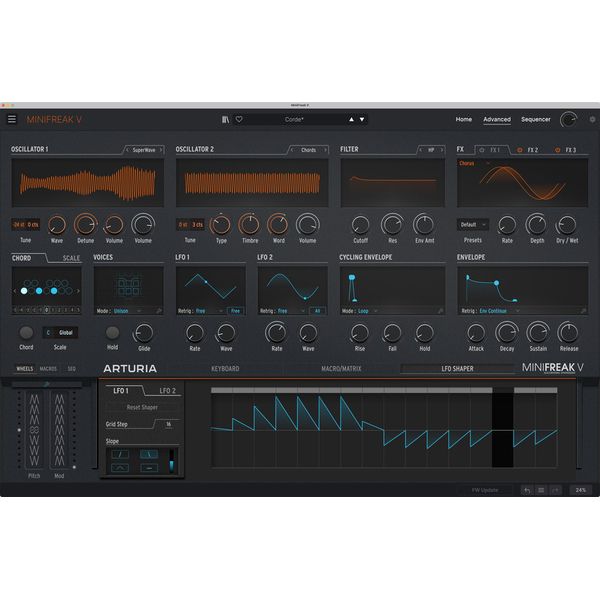This screenshot has height=600, width=600.
Task: Open the Grid Step value 16 field
Action: (x=168, y=424)
